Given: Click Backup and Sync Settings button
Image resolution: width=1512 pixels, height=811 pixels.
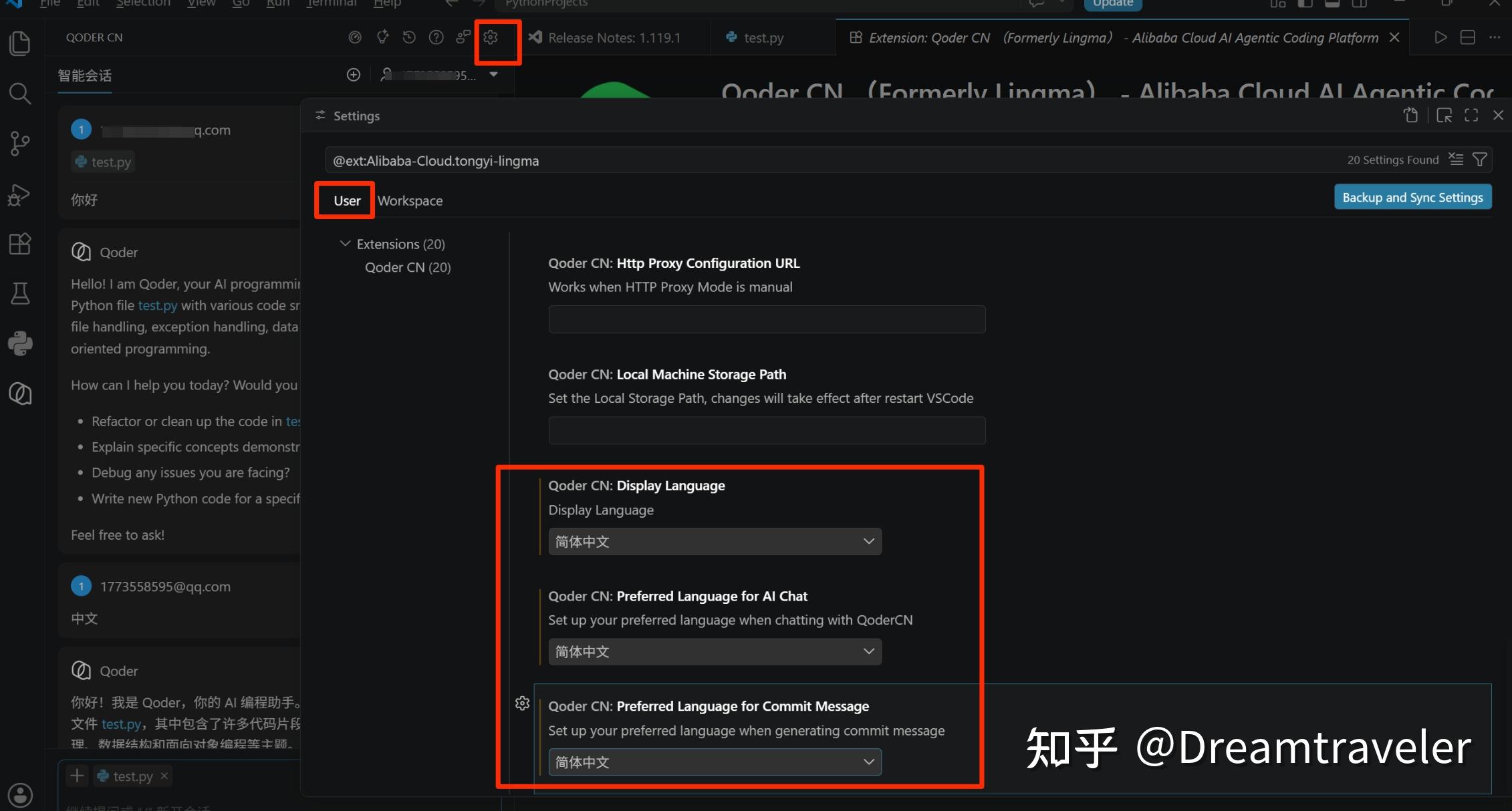Looking at the screenshot, I should pyautogui.click(x=1412, y=197).
